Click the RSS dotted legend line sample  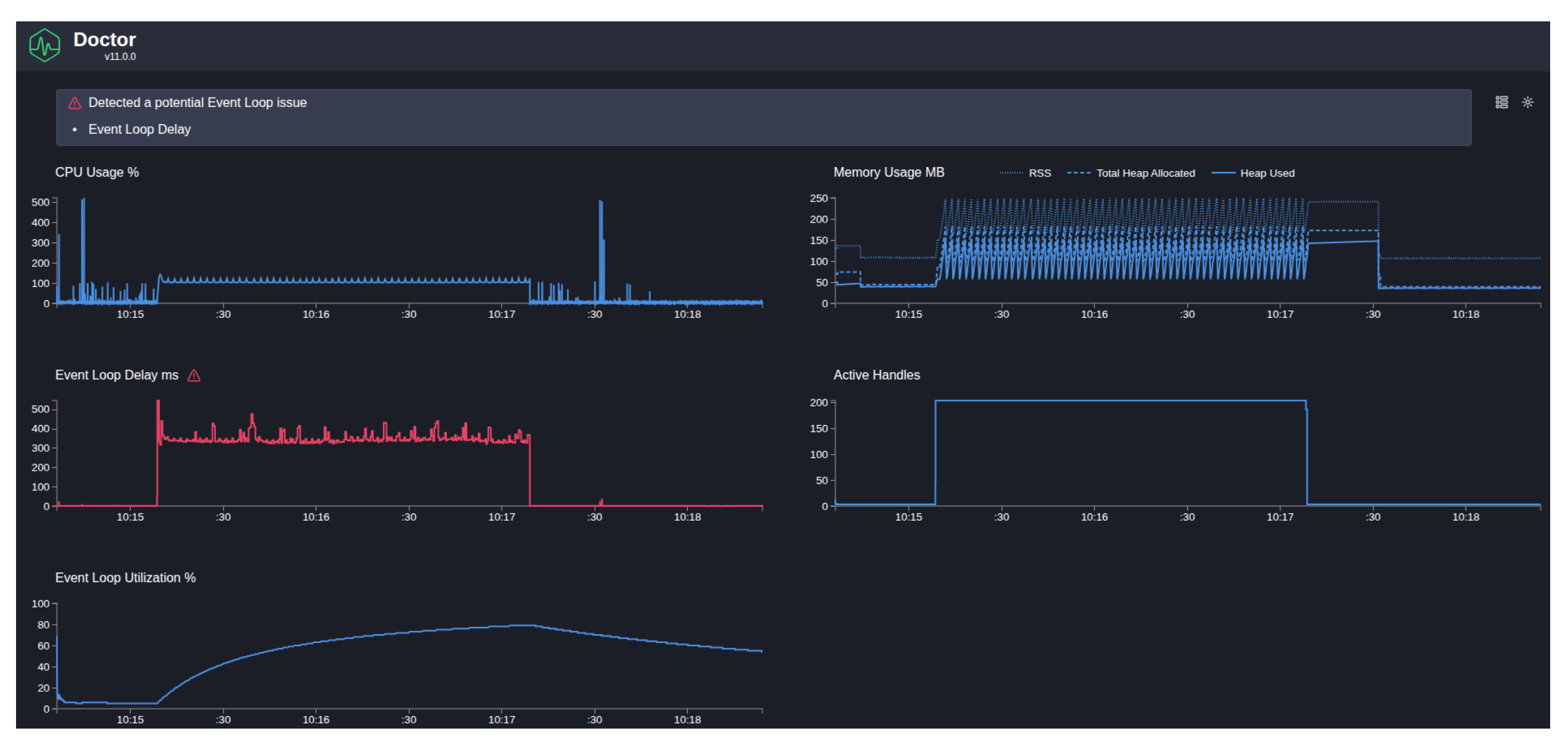[1010, 173]
